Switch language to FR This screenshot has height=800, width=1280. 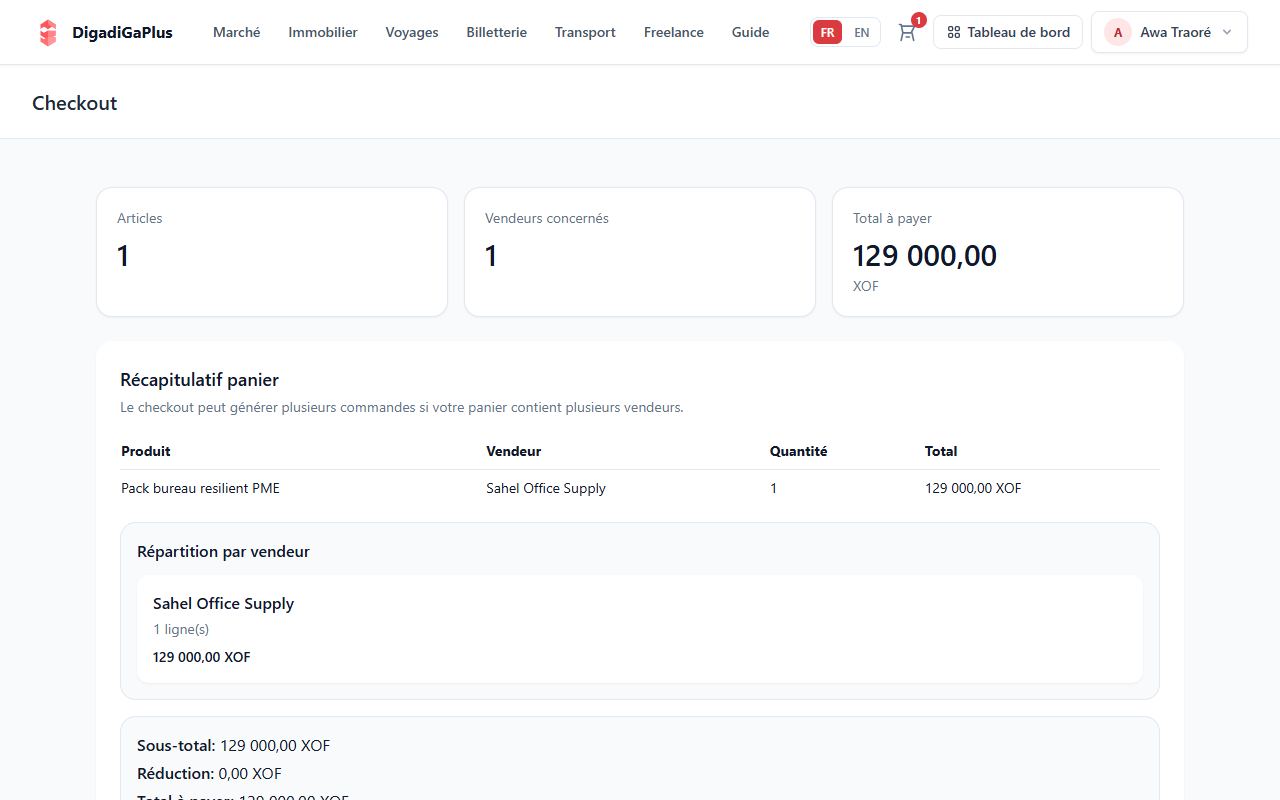click(827, 32)
